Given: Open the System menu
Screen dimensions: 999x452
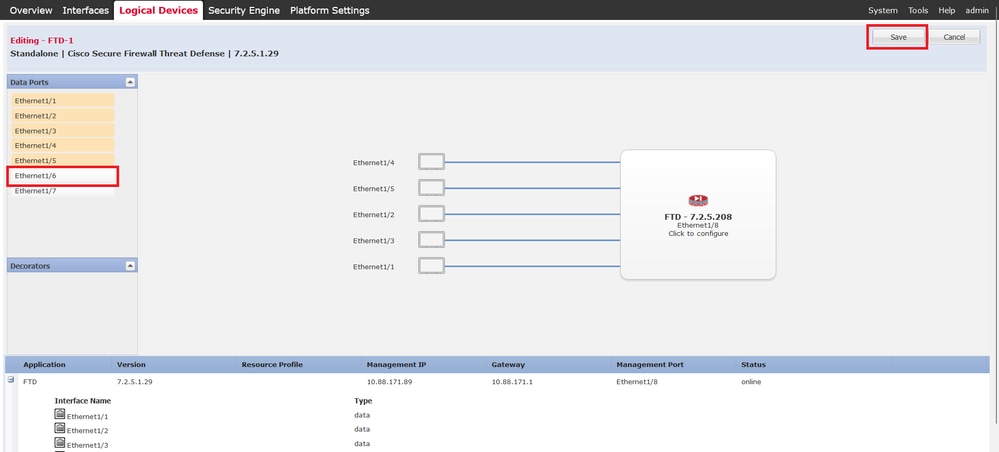Looking at the screenshot, I should [x=882, y=10].
